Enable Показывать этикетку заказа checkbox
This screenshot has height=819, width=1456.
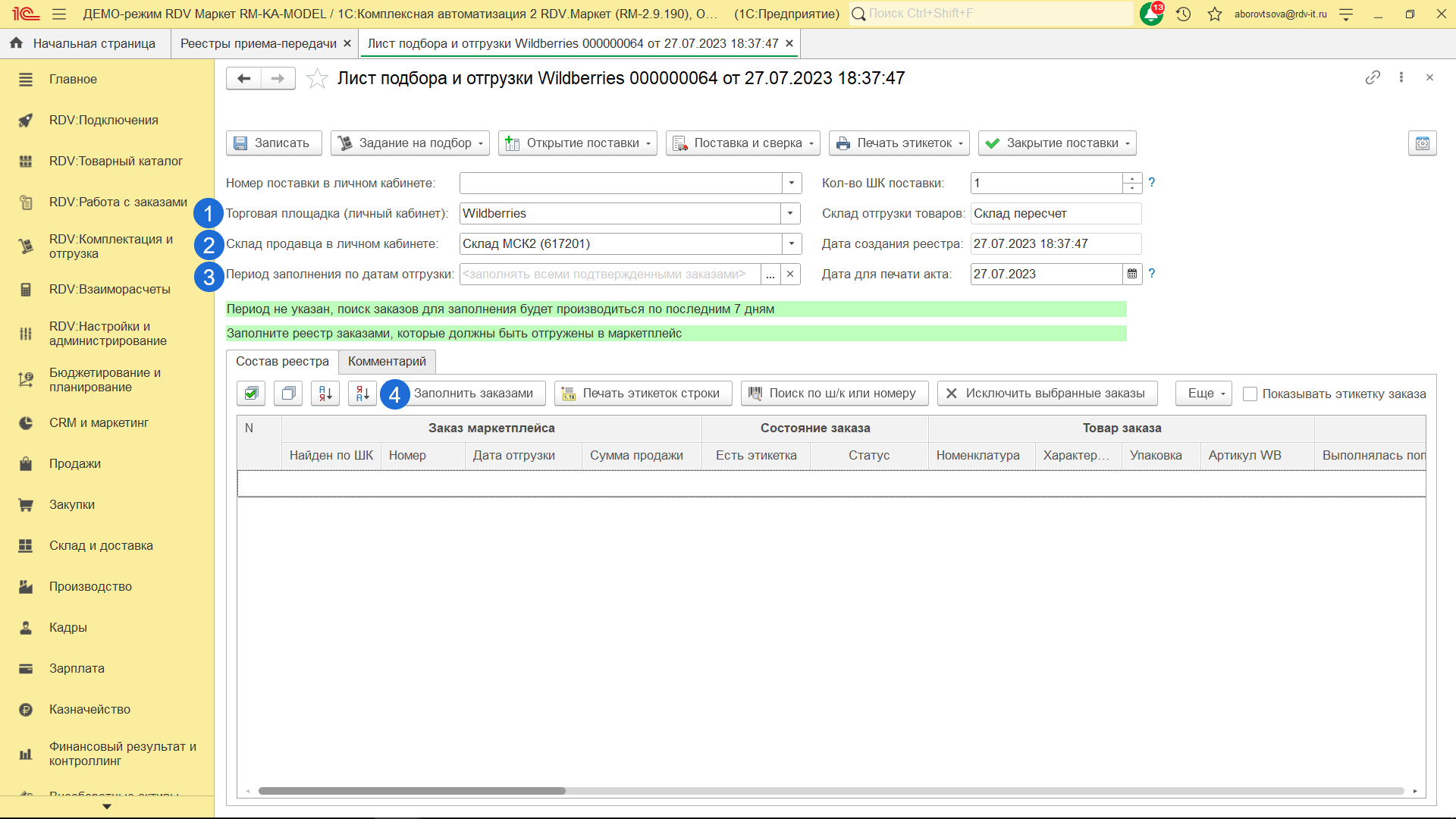[x=1250, y=394]
